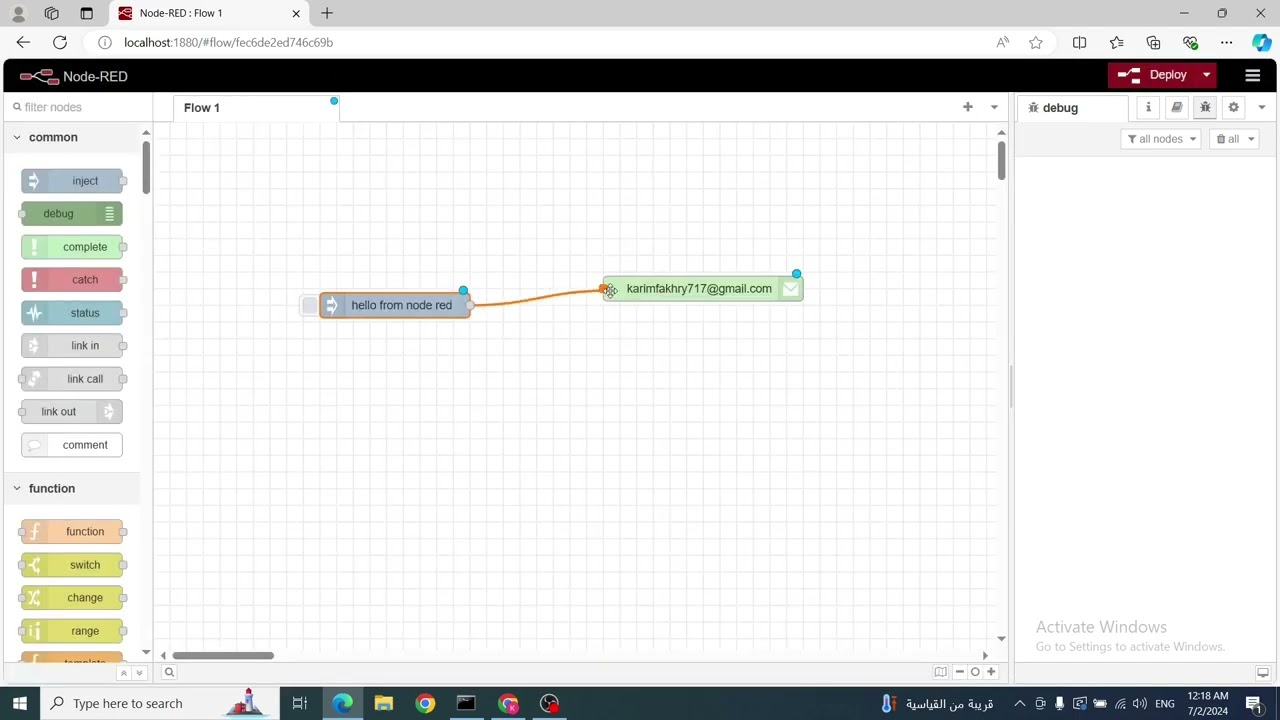The image size is (1280, 720).
Task: Click the inject node output port
Action: coord(470,305)
